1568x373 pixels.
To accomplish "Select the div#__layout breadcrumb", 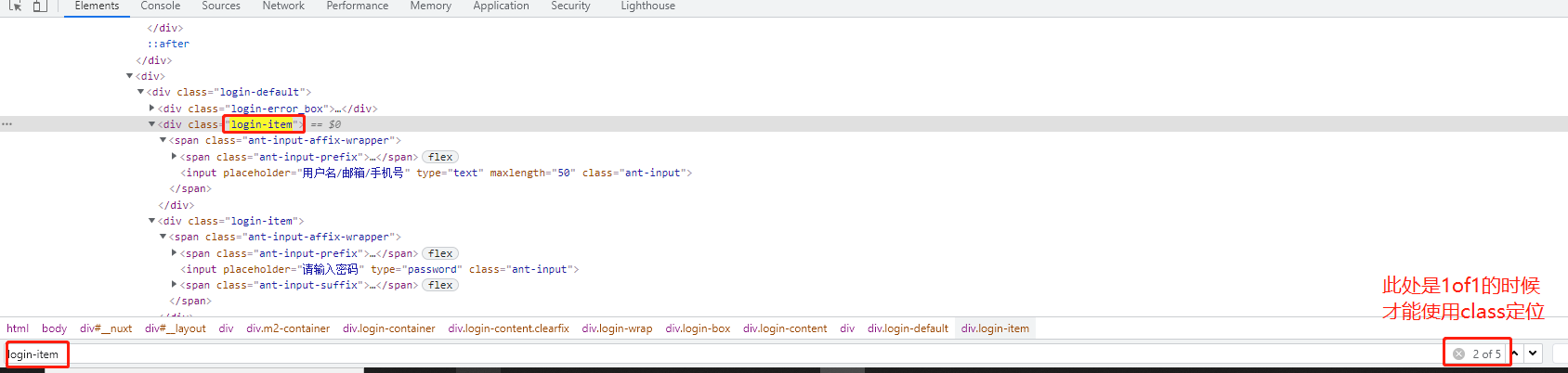I will point(176,328).
